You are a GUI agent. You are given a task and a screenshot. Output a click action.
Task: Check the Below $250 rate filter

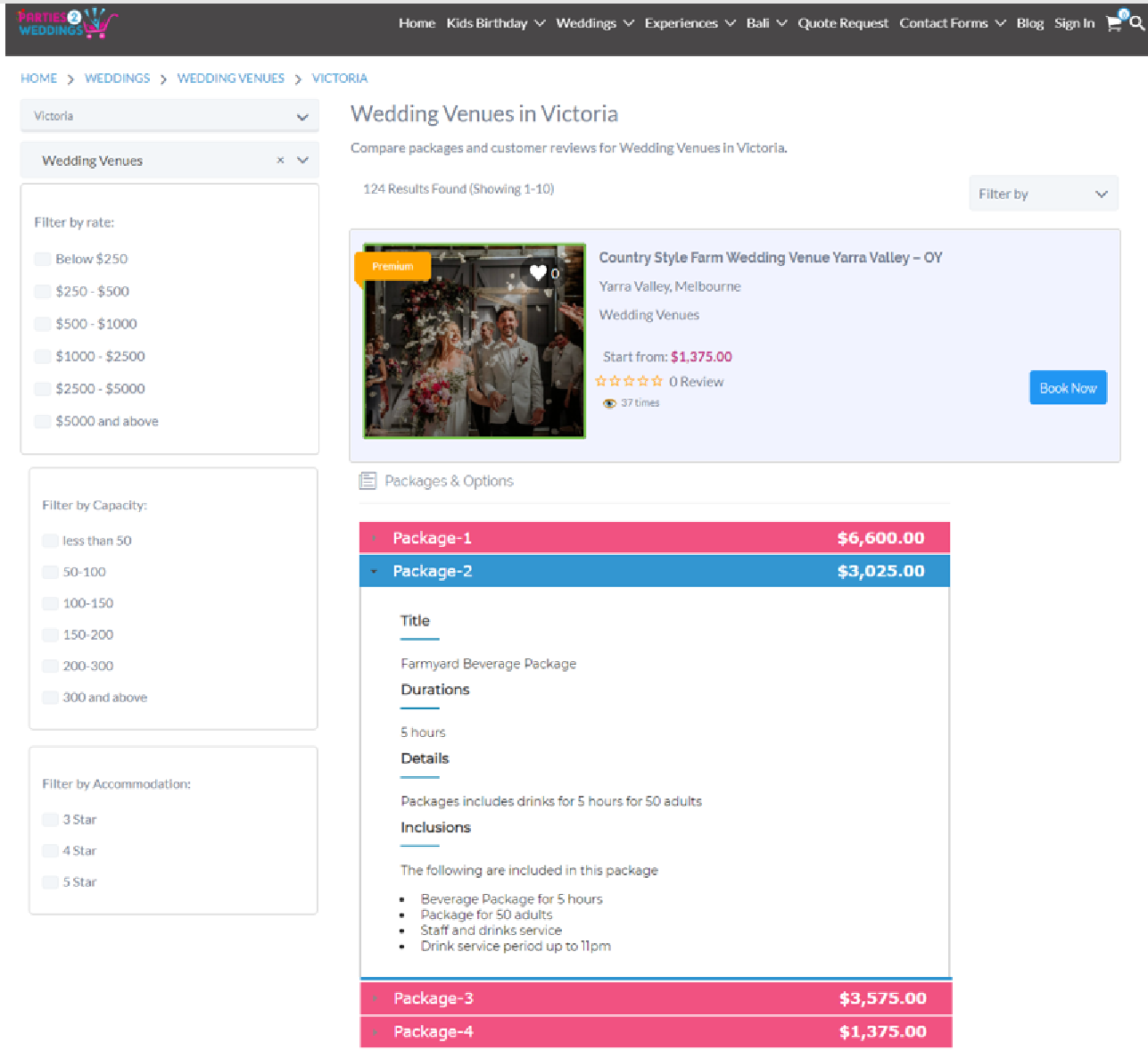(x=42, y=259)
